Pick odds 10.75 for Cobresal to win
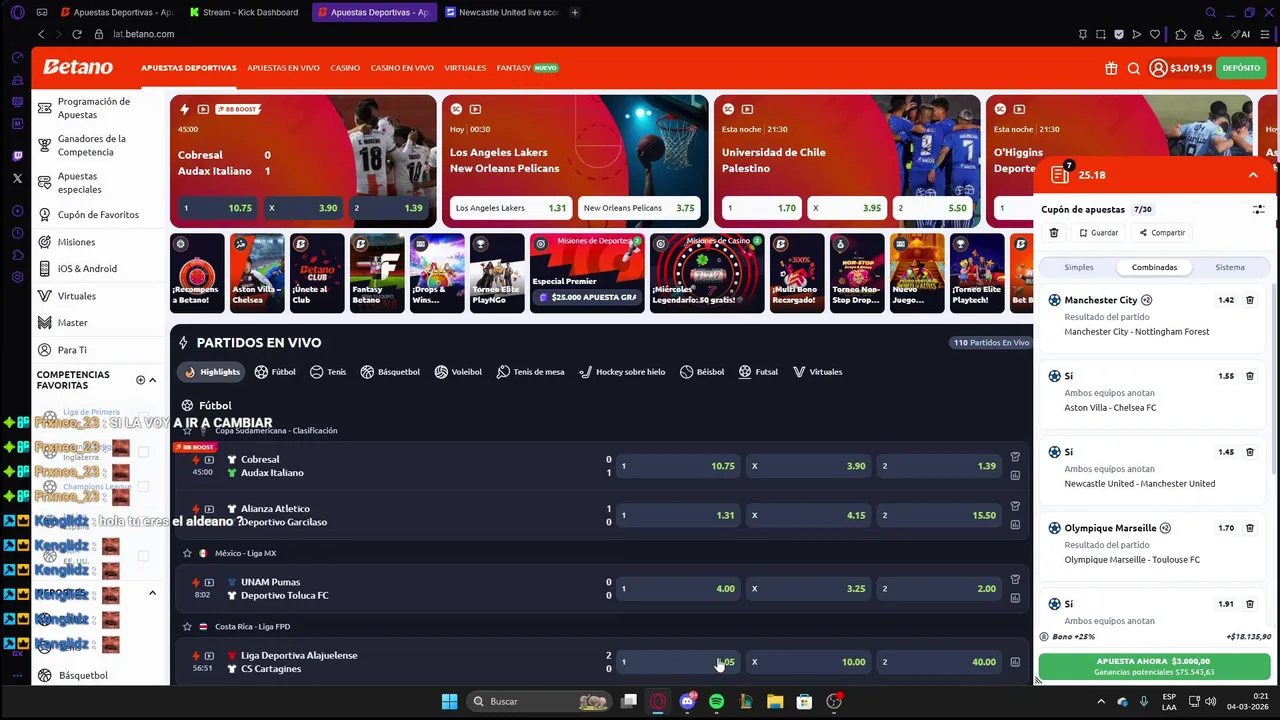The height and width of the screenshot is (720, 1280). [678, 466]
